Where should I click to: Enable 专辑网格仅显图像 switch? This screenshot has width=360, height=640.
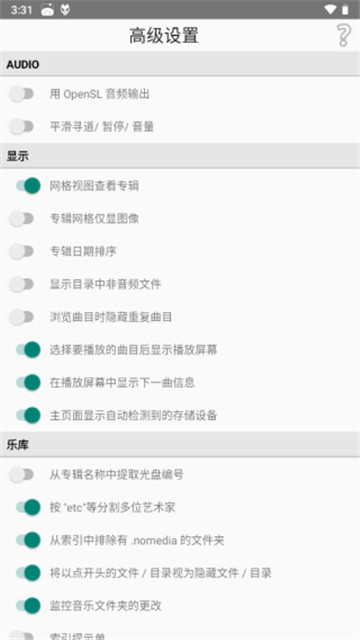point(22,218)
